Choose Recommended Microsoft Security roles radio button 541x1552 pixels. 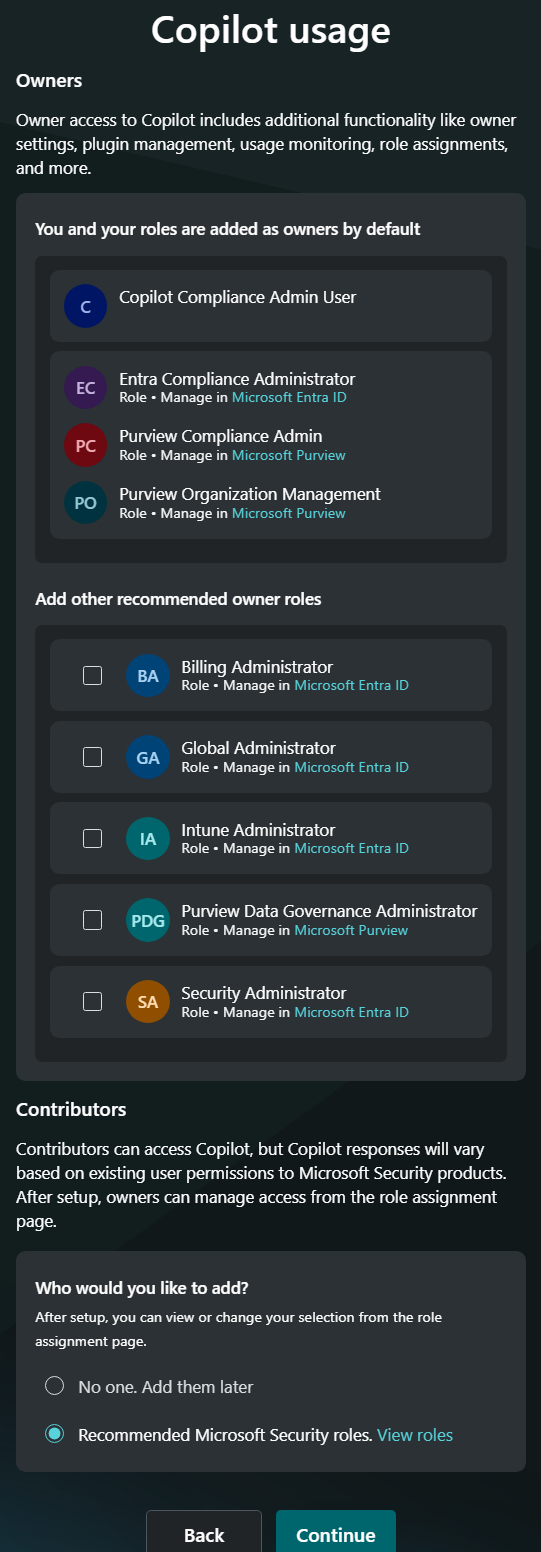click(55, 1434)
